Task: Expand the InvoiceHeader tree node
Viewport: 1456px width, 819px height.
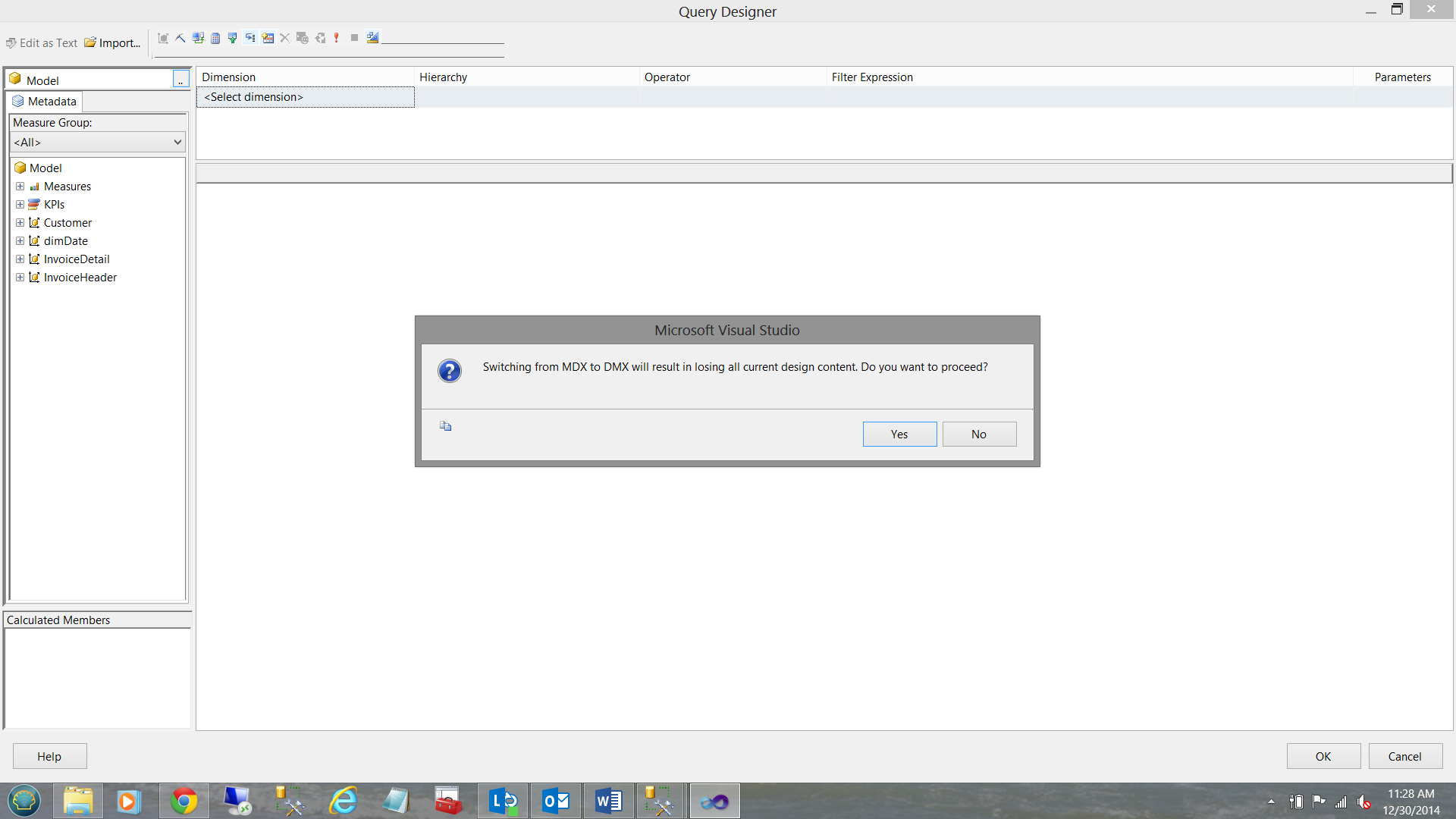Action: coord(20,278)
